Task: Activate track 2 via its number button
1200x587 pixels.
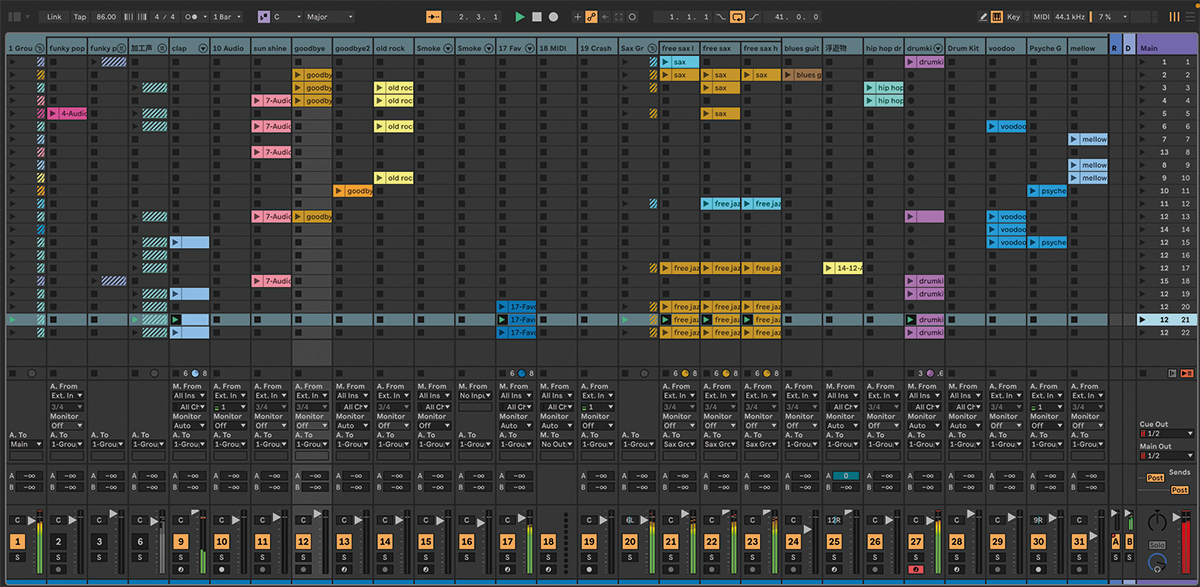Action: [58, 541]
